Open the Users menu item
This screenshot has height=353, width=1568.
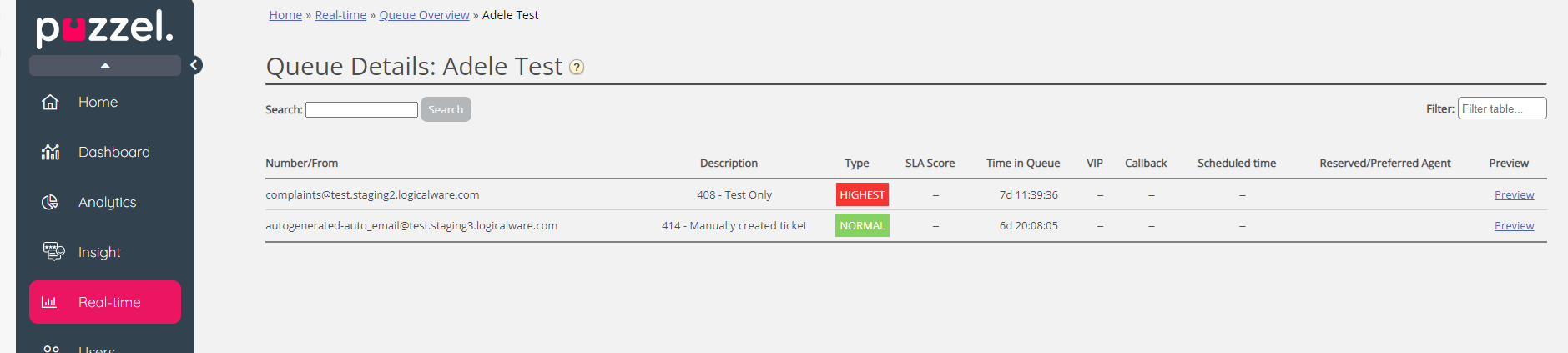(96, 349)
